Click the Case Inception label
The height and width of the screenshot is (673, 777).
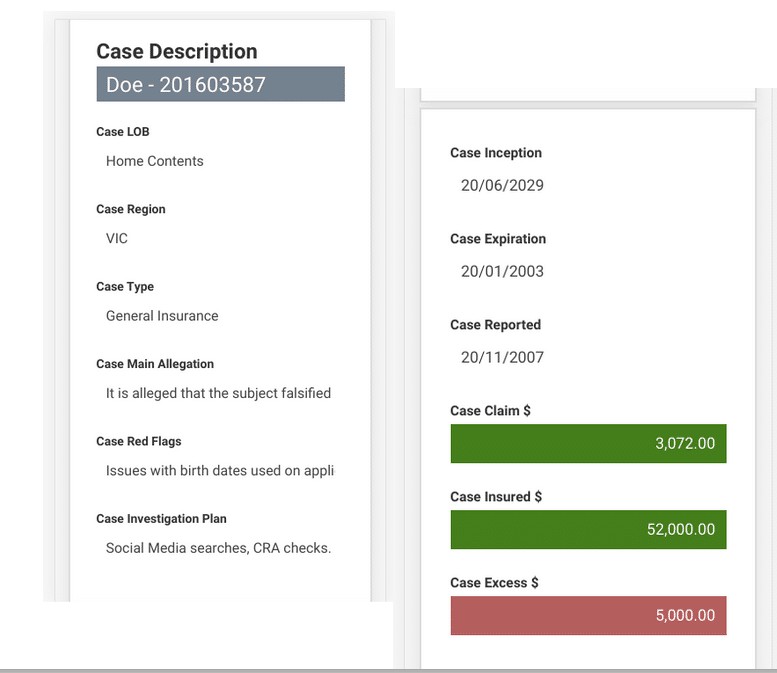[496, 153]
